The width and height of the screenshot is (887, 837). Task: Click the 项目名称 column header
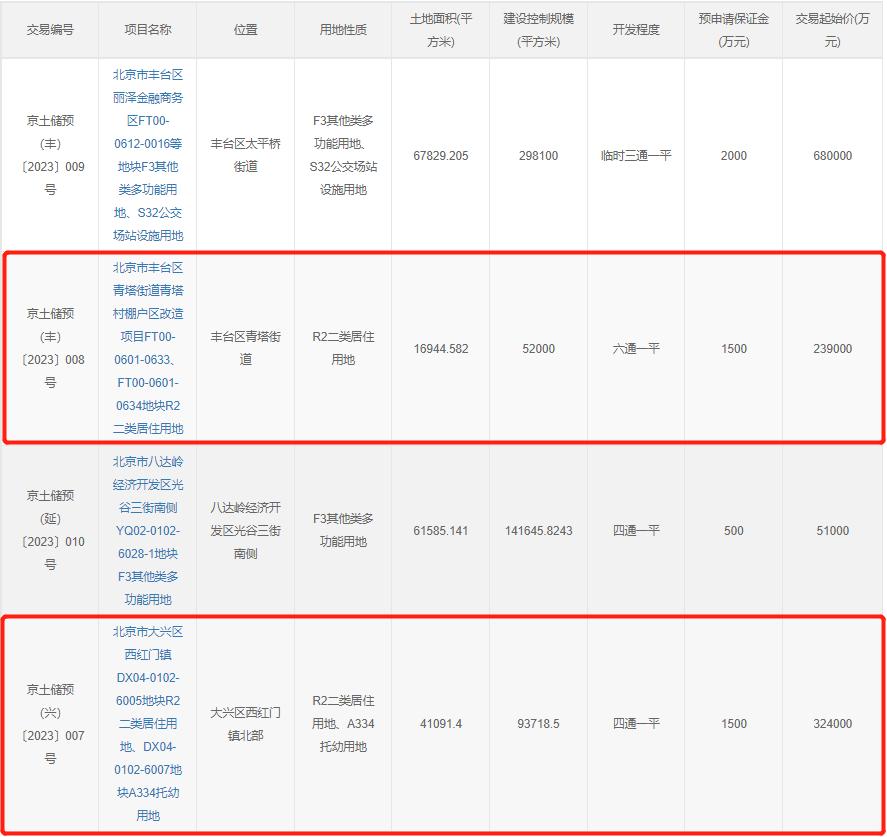(x=147, y=30)
